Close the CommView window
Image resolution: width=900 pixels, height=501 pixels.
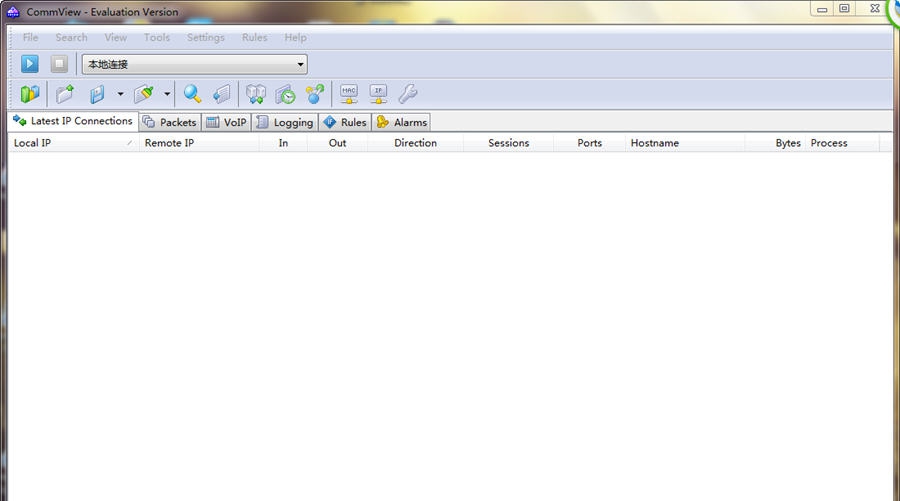point(875,9)
